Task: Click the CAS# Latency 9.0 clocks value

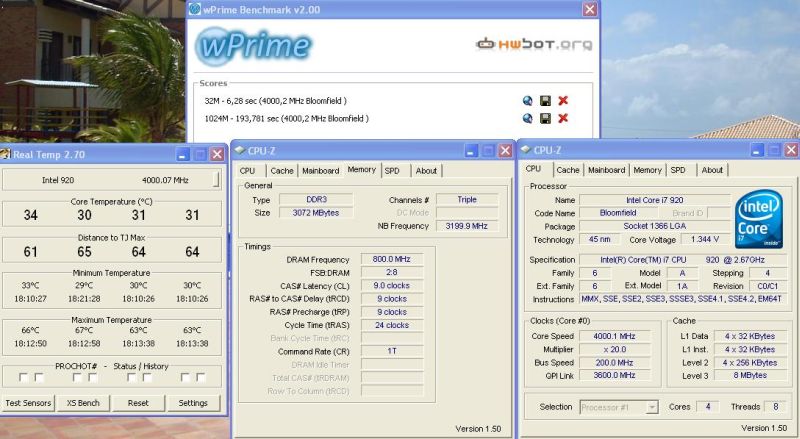Action: tap(391, 286)
